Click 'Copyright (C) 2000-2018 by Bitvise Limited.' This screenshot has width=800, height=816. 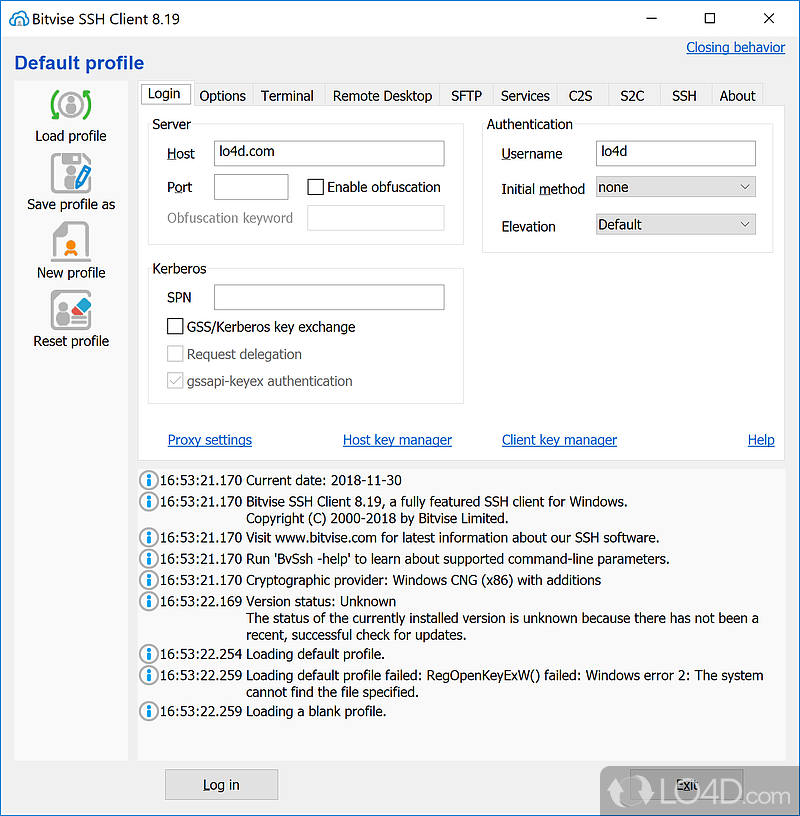point(377,518)
